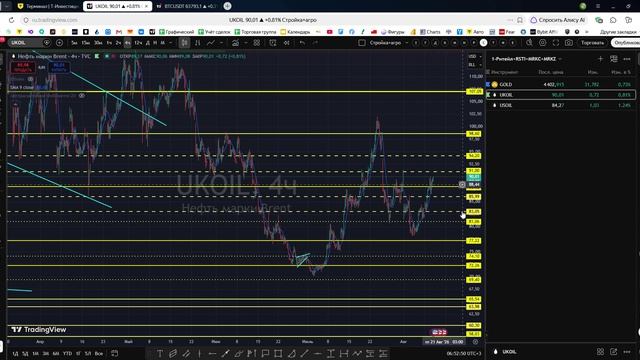
Task: Switch to the Терминал Т-Инвестиции browser tab
Action: pyautogui.click(x=48, y=6)
